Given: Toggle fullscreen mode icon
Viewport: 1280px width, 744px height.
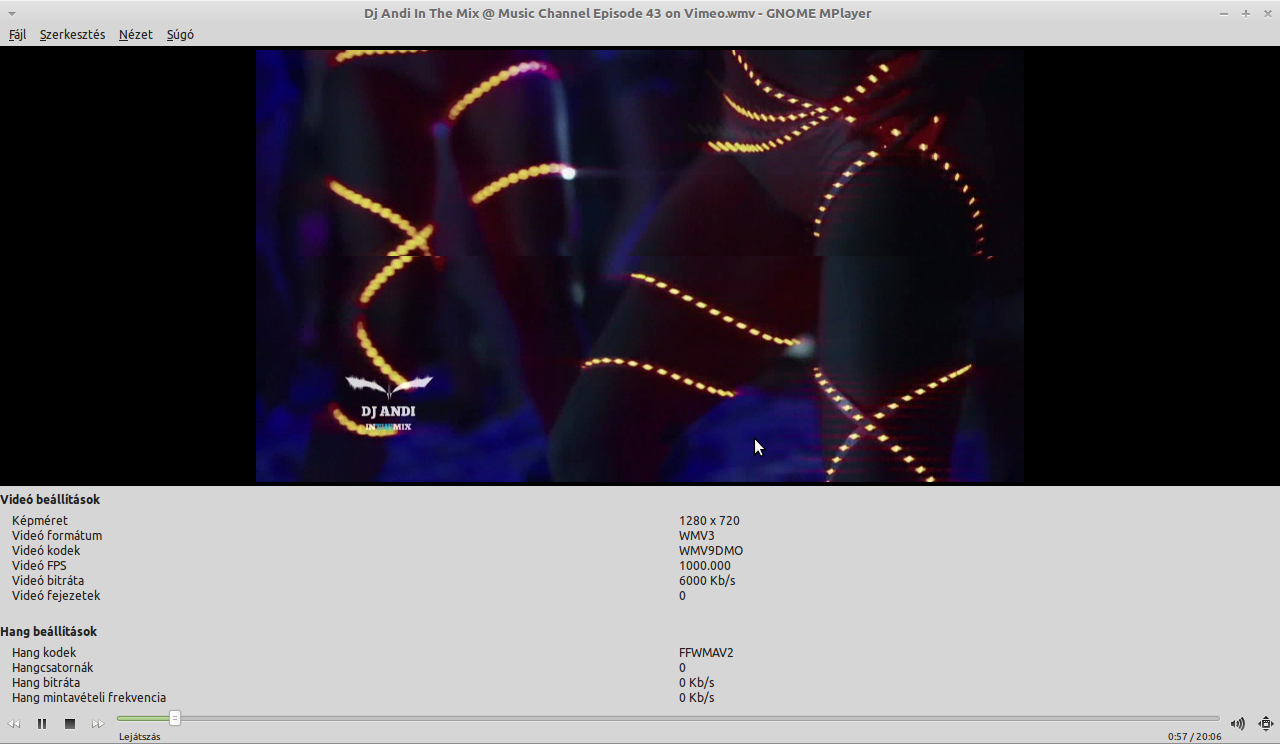Looking at the screenshot, I should [1266, 724].
